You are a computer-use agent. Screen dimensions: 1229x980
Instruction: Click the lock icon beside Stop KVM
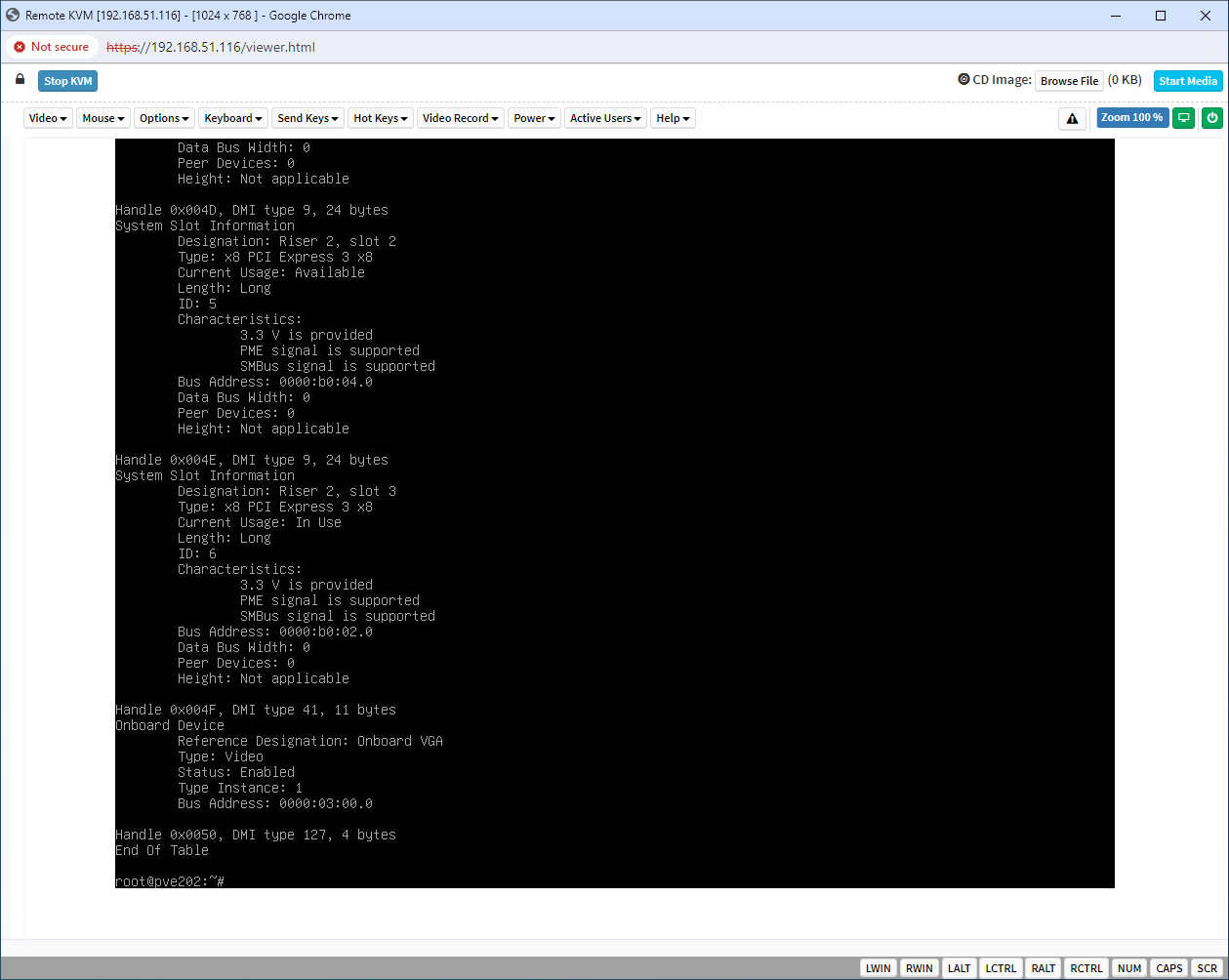tap(20, 79)
